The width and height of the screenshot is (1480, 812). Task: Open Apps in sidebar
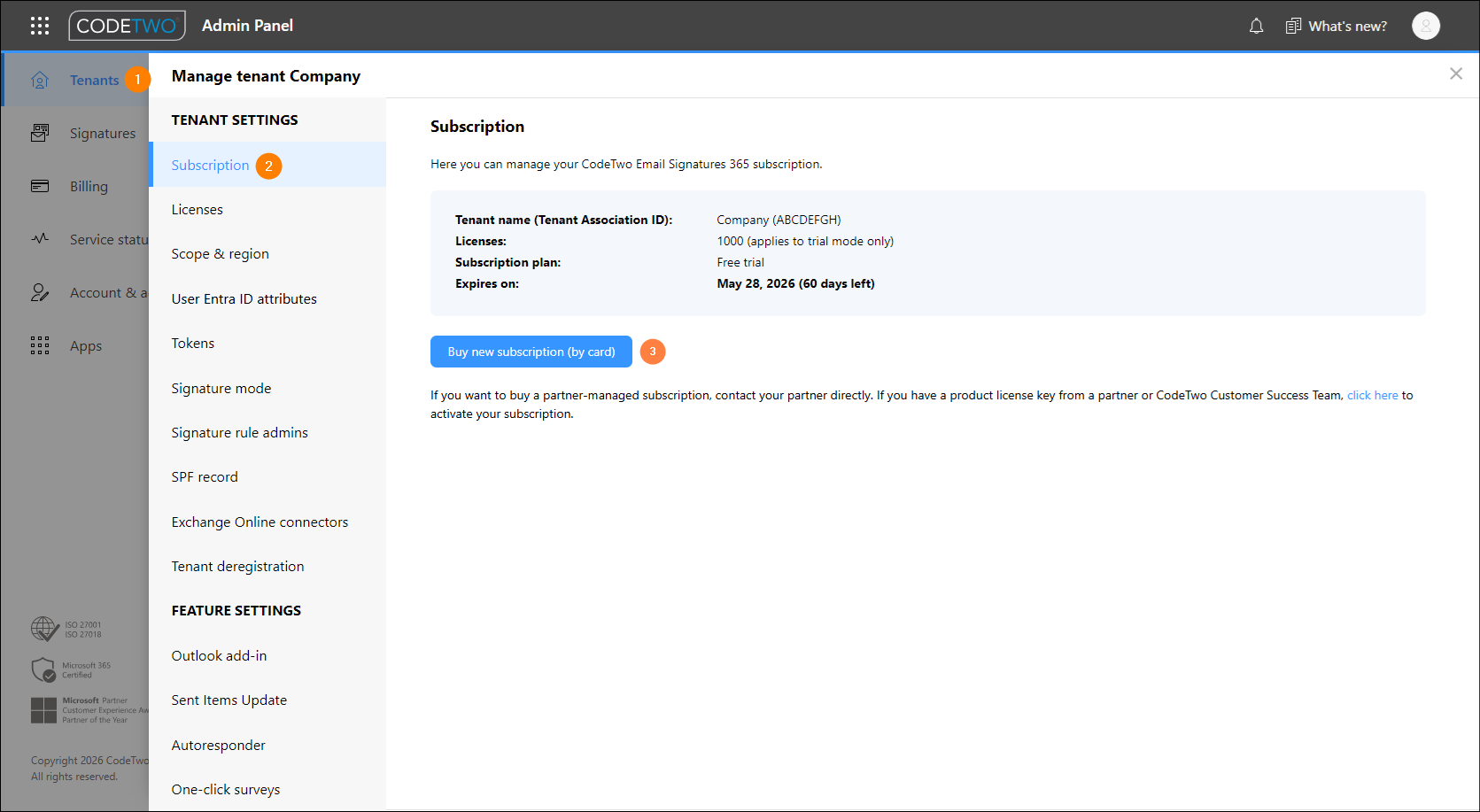pyautogui.click(x=86, y=345)
